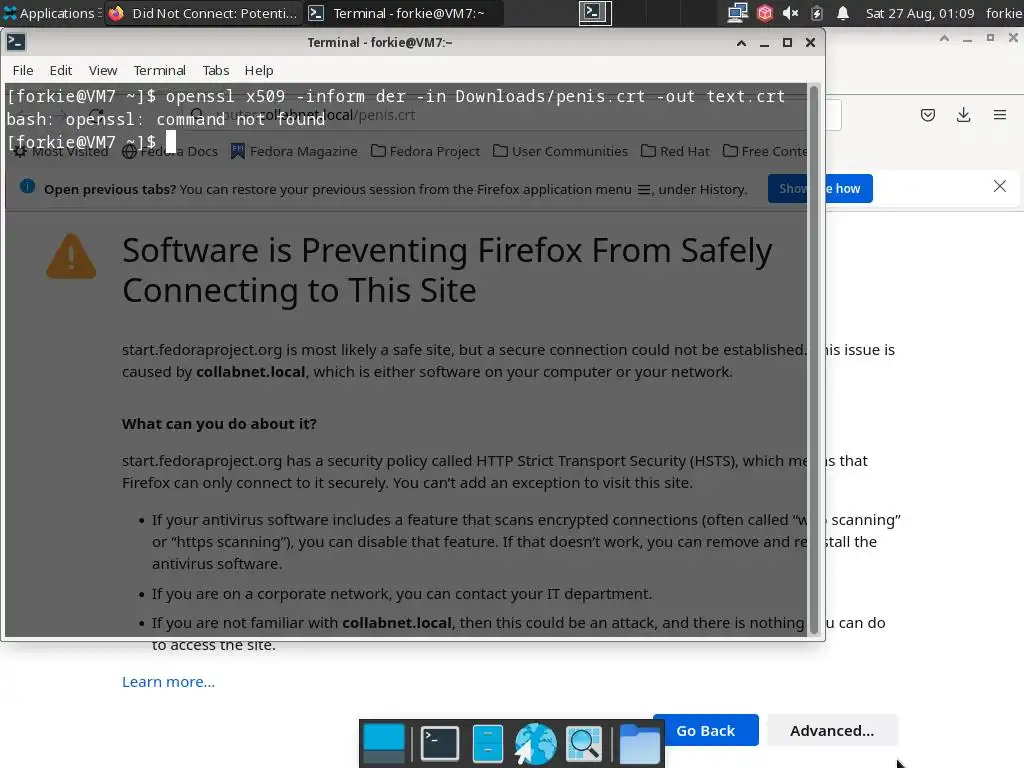Open the Help menu in Terminal
Viewport: 1024px width, 768px height.
[x=259, y=71]
